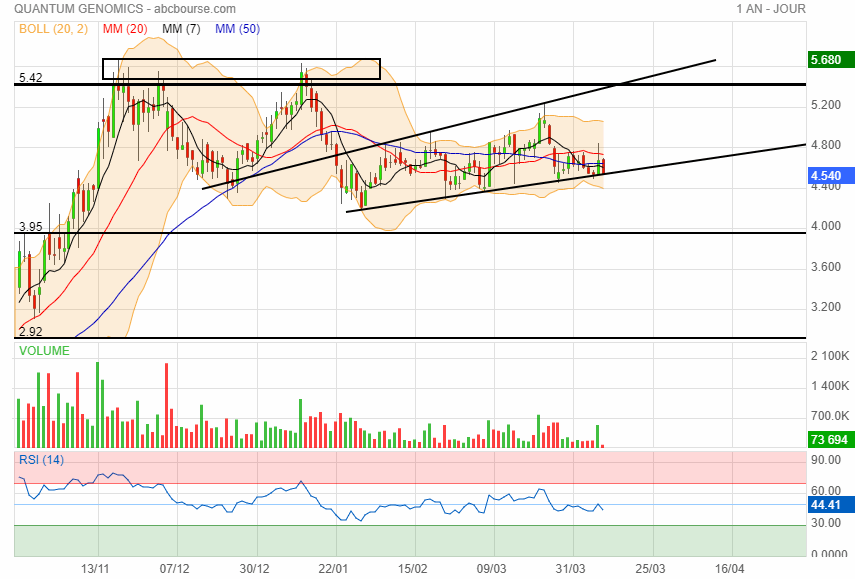855x579 pixels.
Task: Click the 30/12 date axis label
Action: click(x=254, y=569)
